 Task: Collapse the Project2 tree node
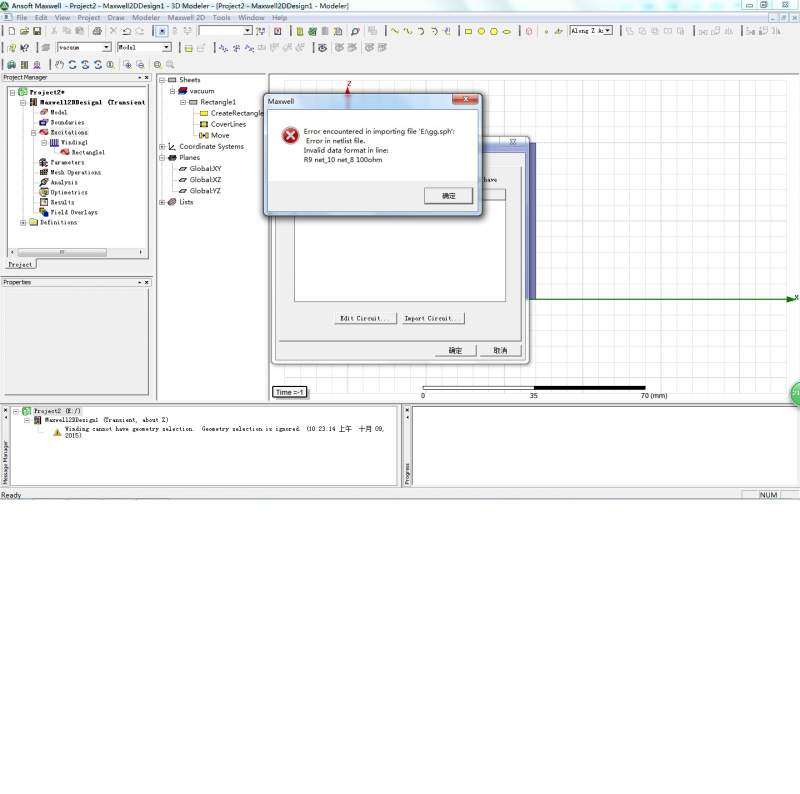click(x=13, y=93)
